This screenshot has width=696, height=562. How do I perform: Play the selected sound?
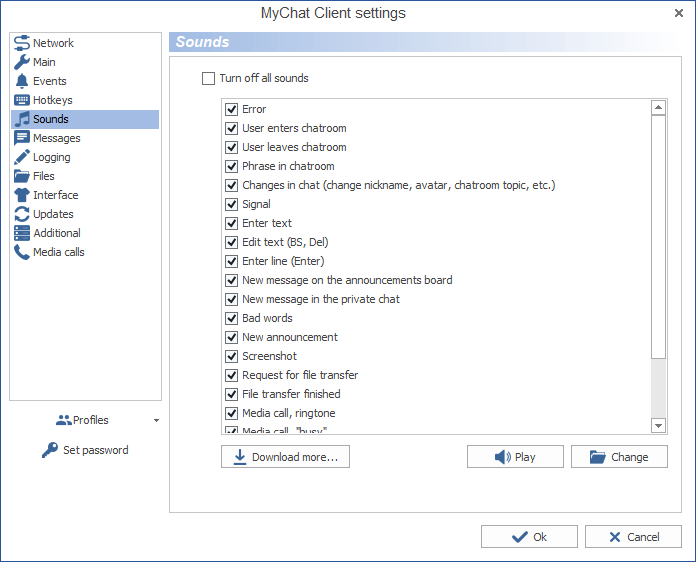click(515, 457)
